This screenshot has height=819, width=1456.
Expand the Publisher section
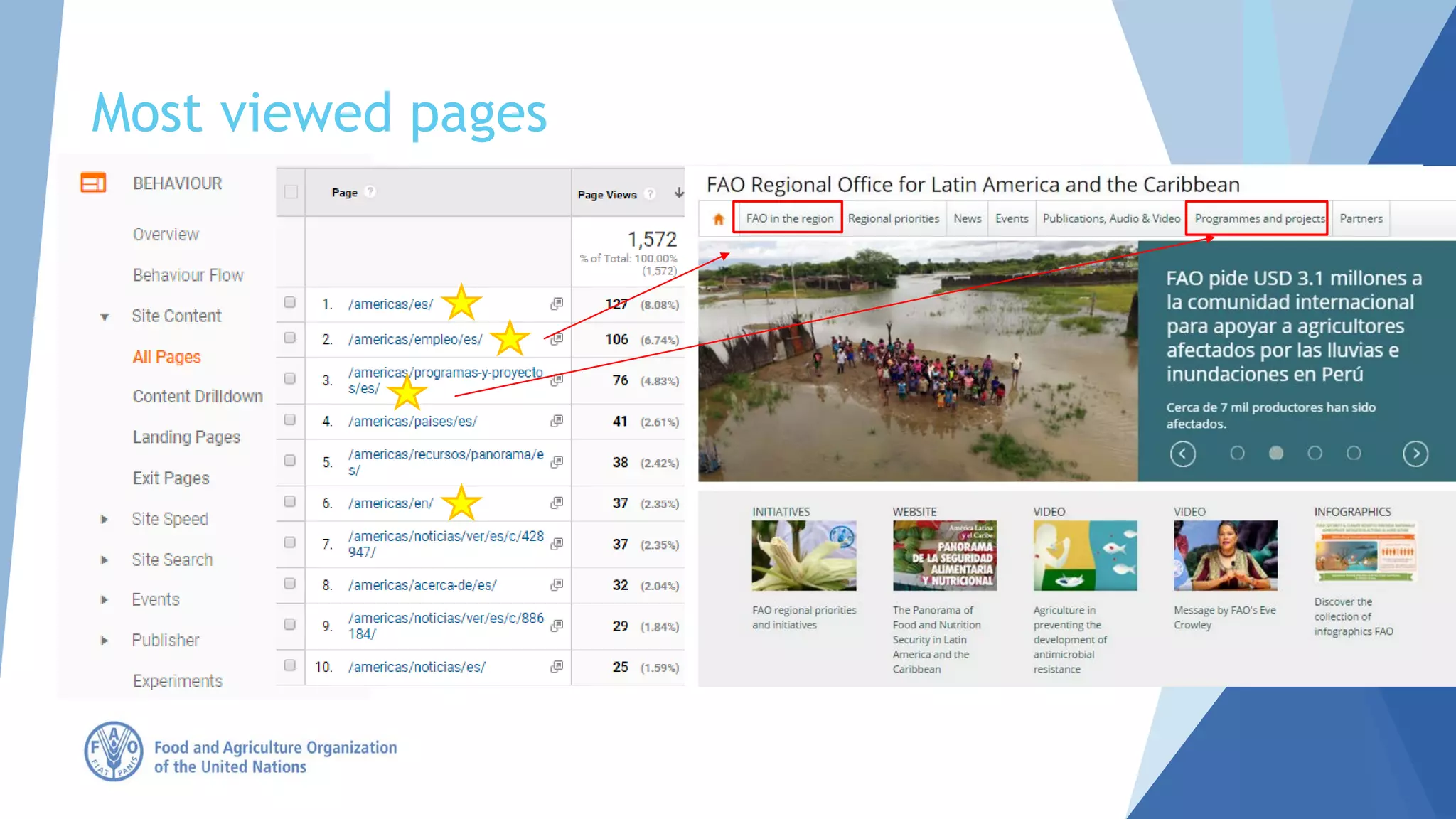105,641
